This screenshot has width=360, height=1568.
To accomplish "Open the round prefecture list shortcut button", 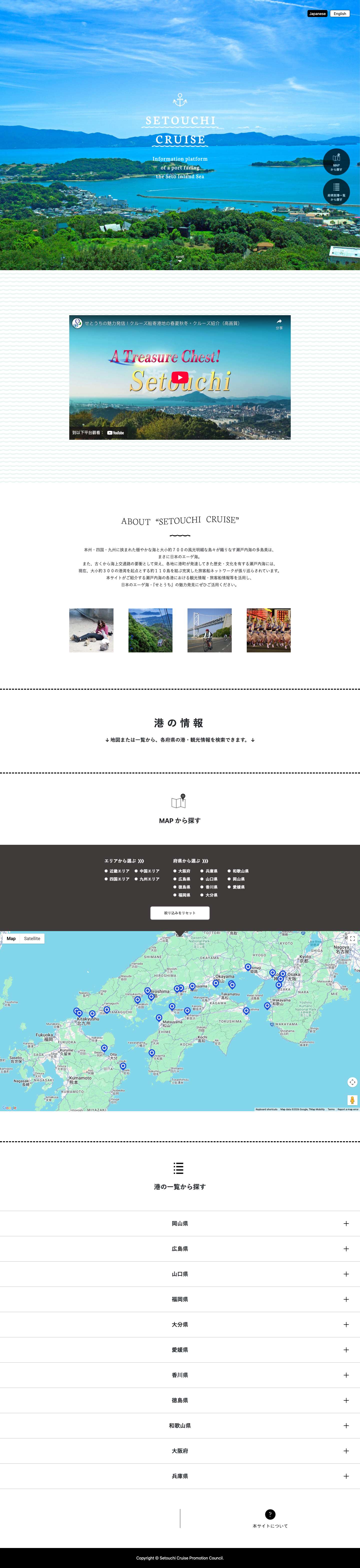I will (336, 192).
